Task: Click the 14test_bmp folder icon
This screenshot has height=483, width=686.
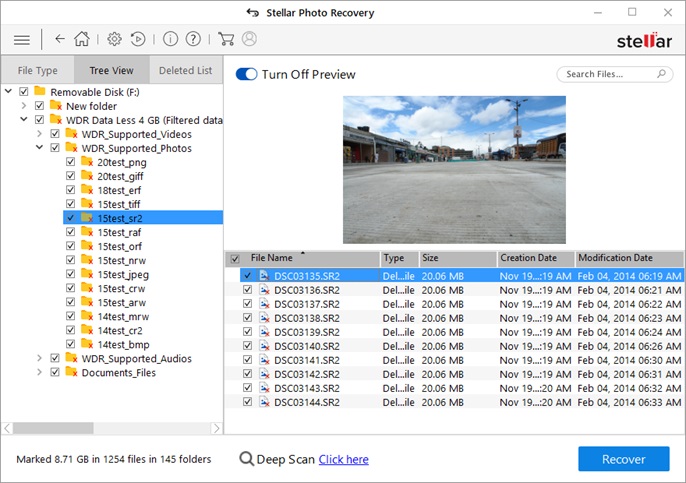Action: coord(87,344)
